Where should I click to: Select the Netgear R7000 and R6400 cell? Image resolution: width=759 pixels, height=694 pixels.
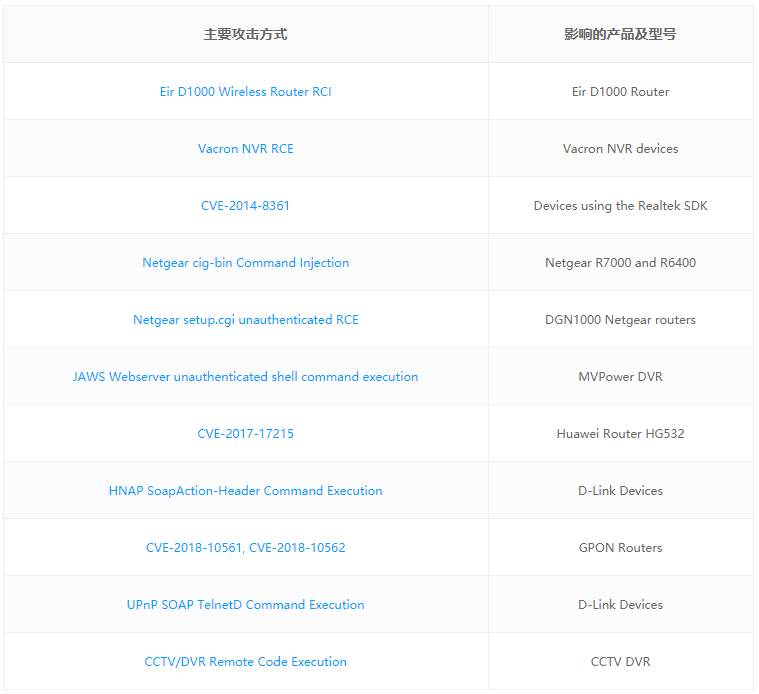pos(621,263)
